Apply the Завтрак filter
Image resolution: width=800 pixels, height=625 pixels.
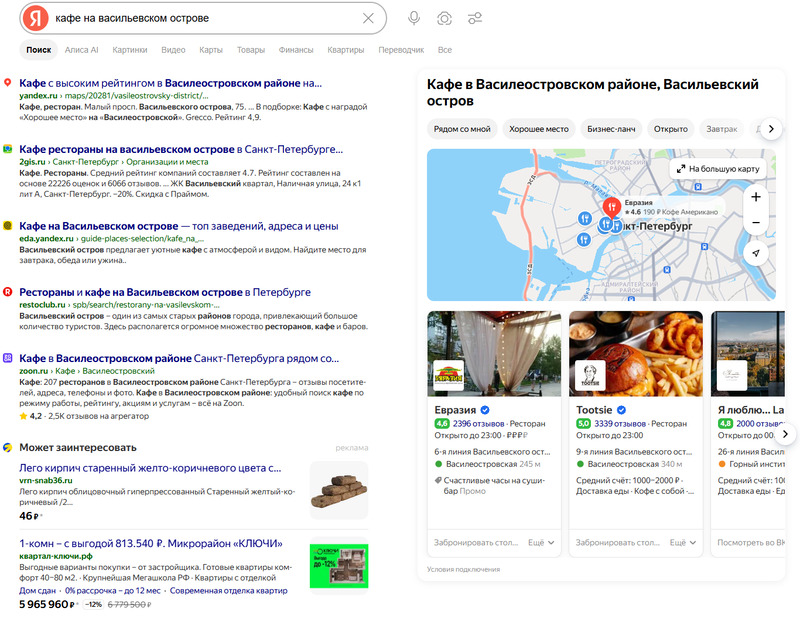(x=721, y=129)
